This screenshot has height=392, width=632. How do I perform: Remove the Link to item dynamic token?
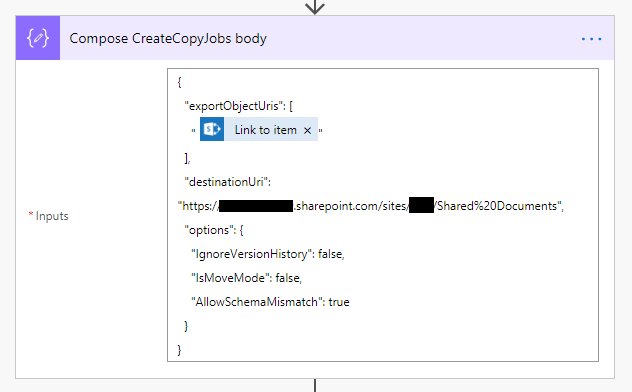(x=307, y=130)
